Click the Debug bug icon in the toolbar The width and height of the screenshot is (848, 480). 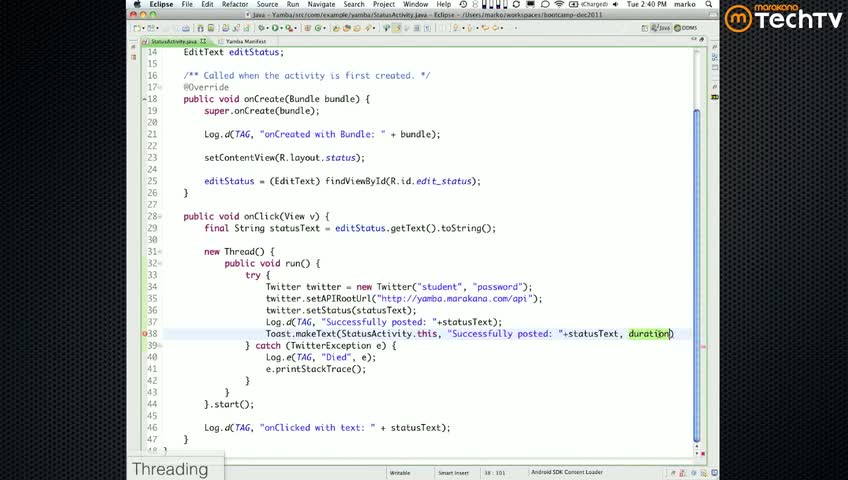click(x=261, y=28)
